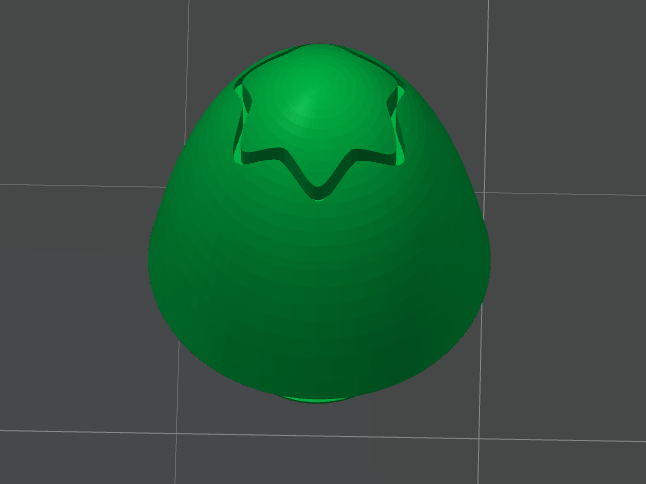
Task: Click the grid intersection at bottom right of egg
Action: 478,438
